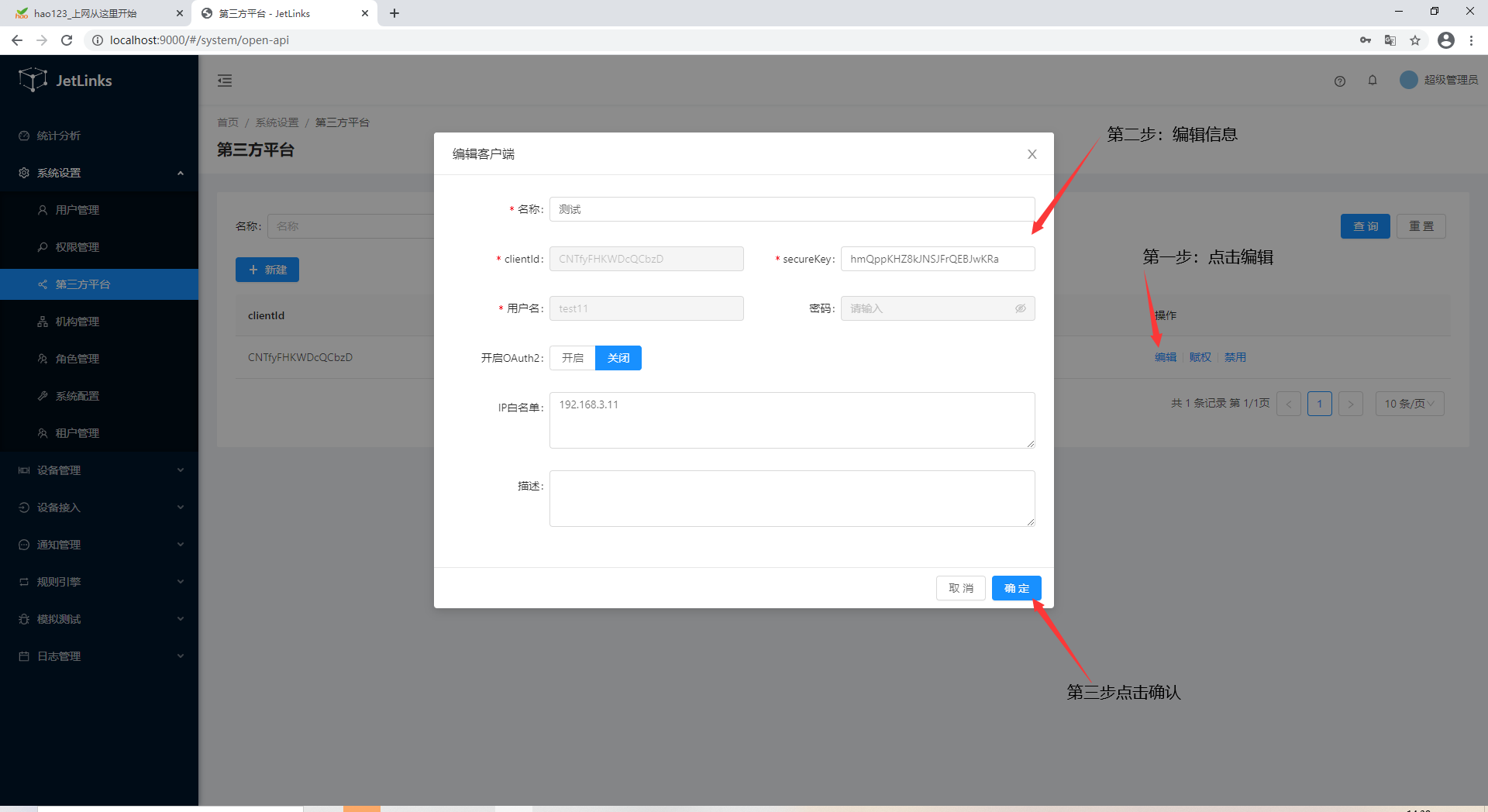
Task: Click the 查询 search button
Action: 1366,226
